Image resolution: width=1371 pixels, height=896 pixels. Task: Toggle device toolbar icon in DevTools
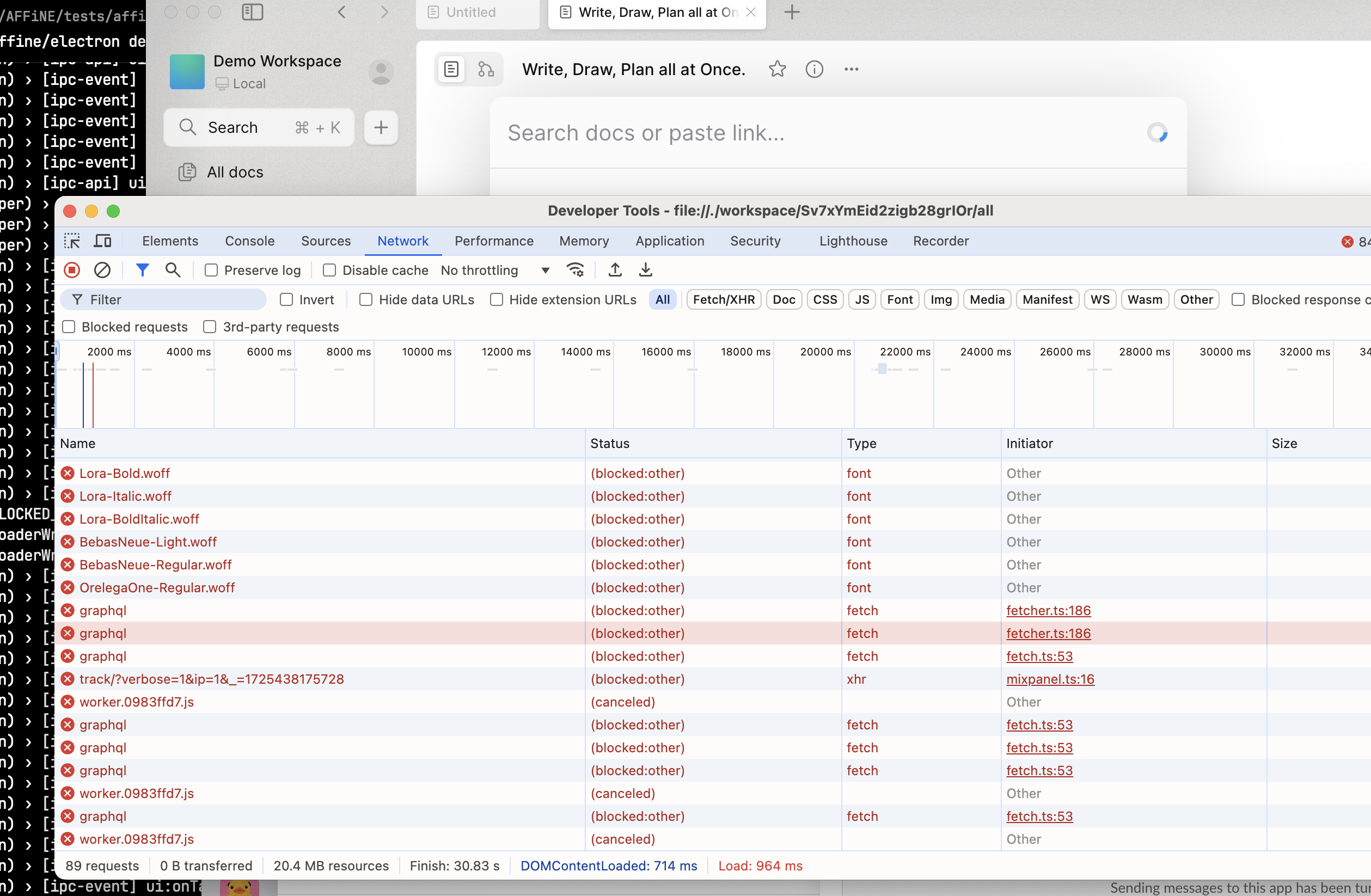(x=102, y=241)
